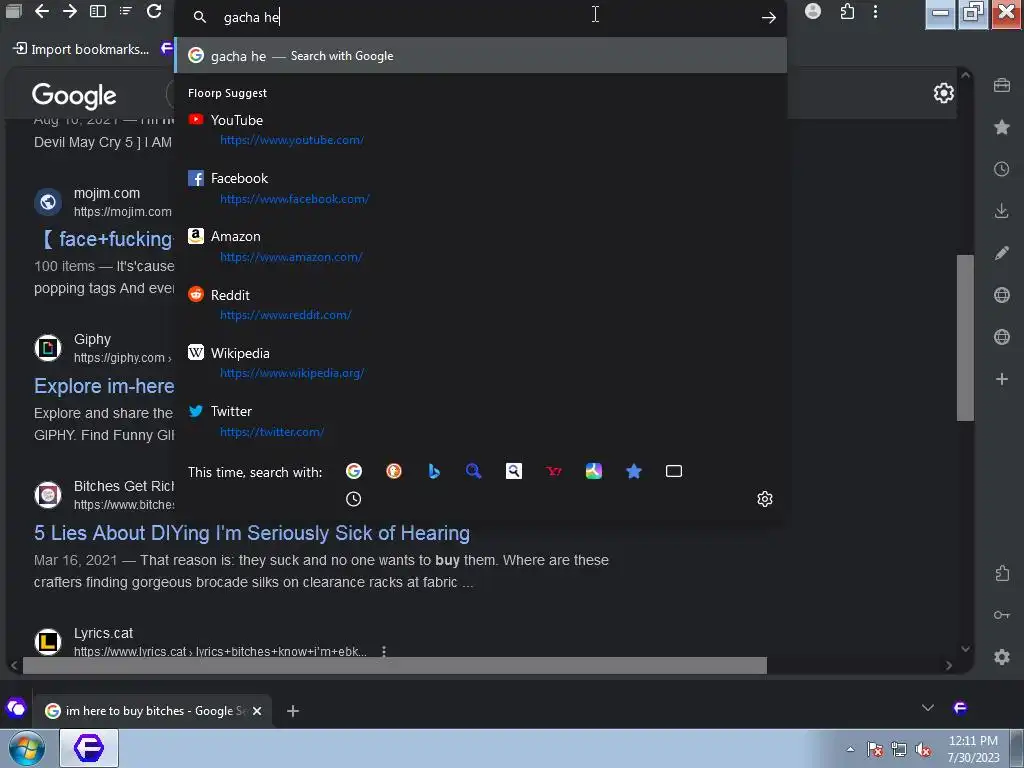Open search settings gear in dropdown
Viewport: 1024px width, 768px height.
click(x=765, y=499)
